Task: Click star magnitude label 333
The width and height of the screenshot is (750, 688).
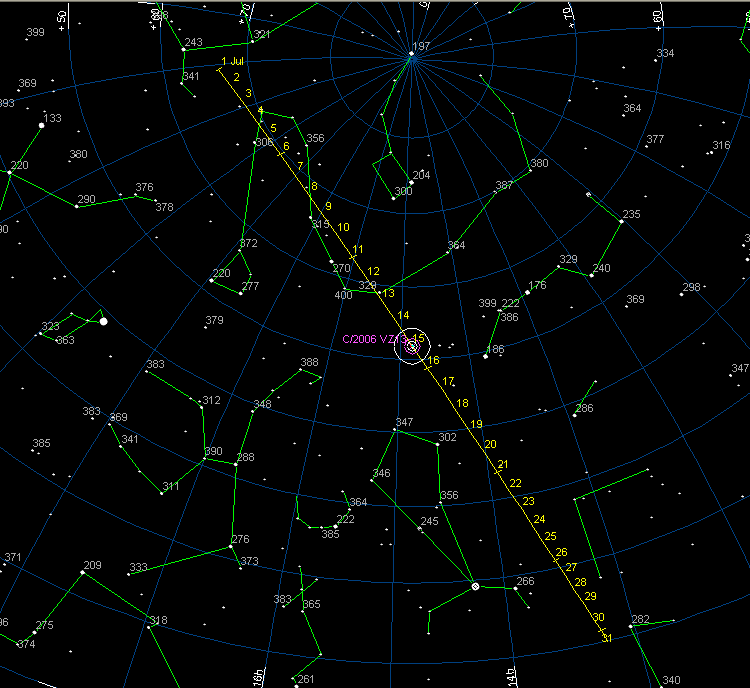Action: pyautogui.click(x=138, y=567)
